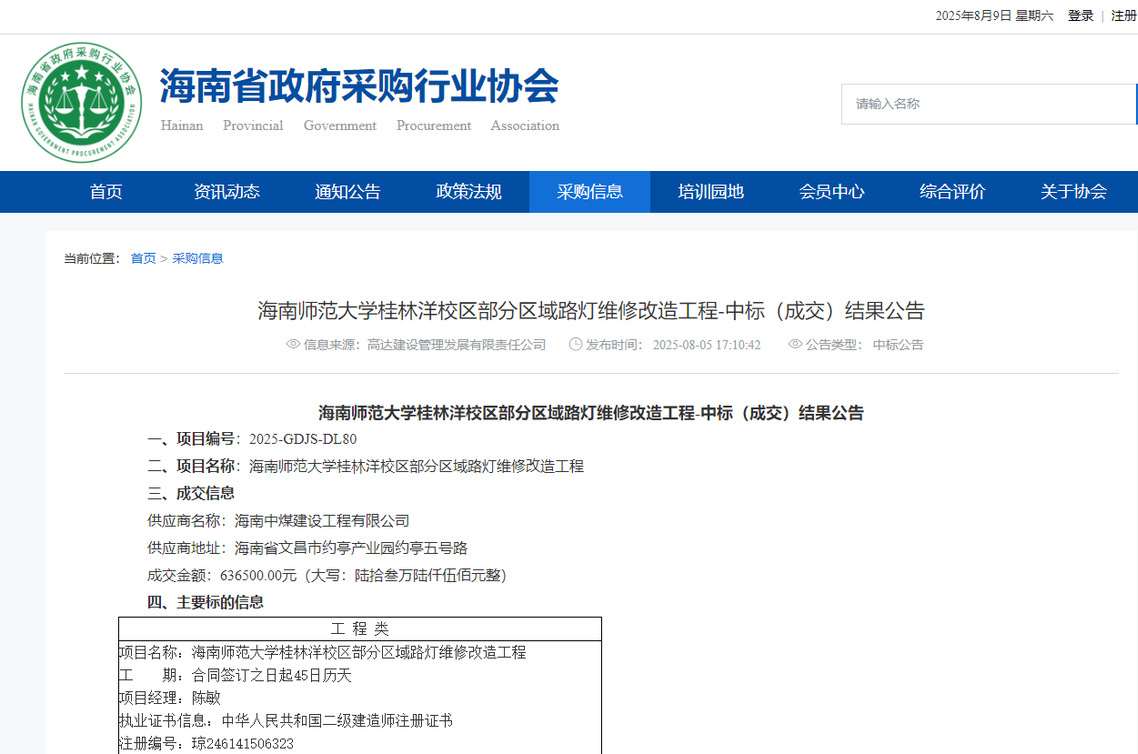Image resolution: width=1138 pixels, height=754 pixels.
Task: Click the eye icon beside 公告类型
Action: [795, 344]
